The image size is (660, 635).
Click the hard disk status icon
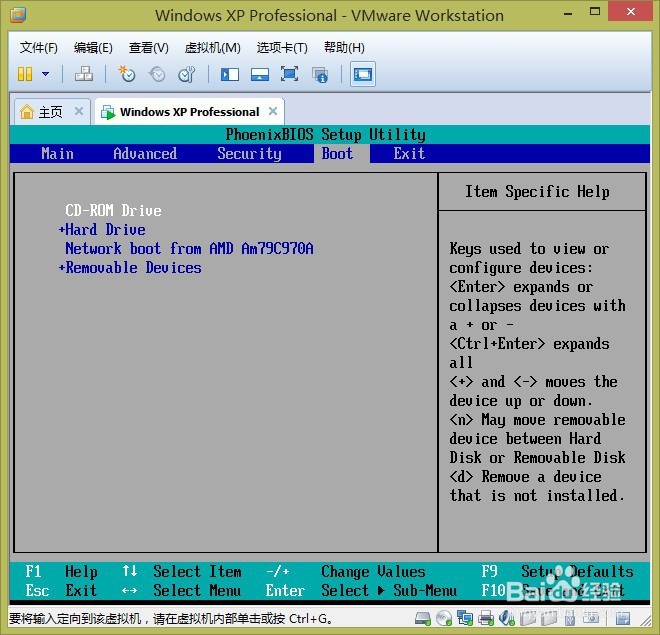point(423,618)
